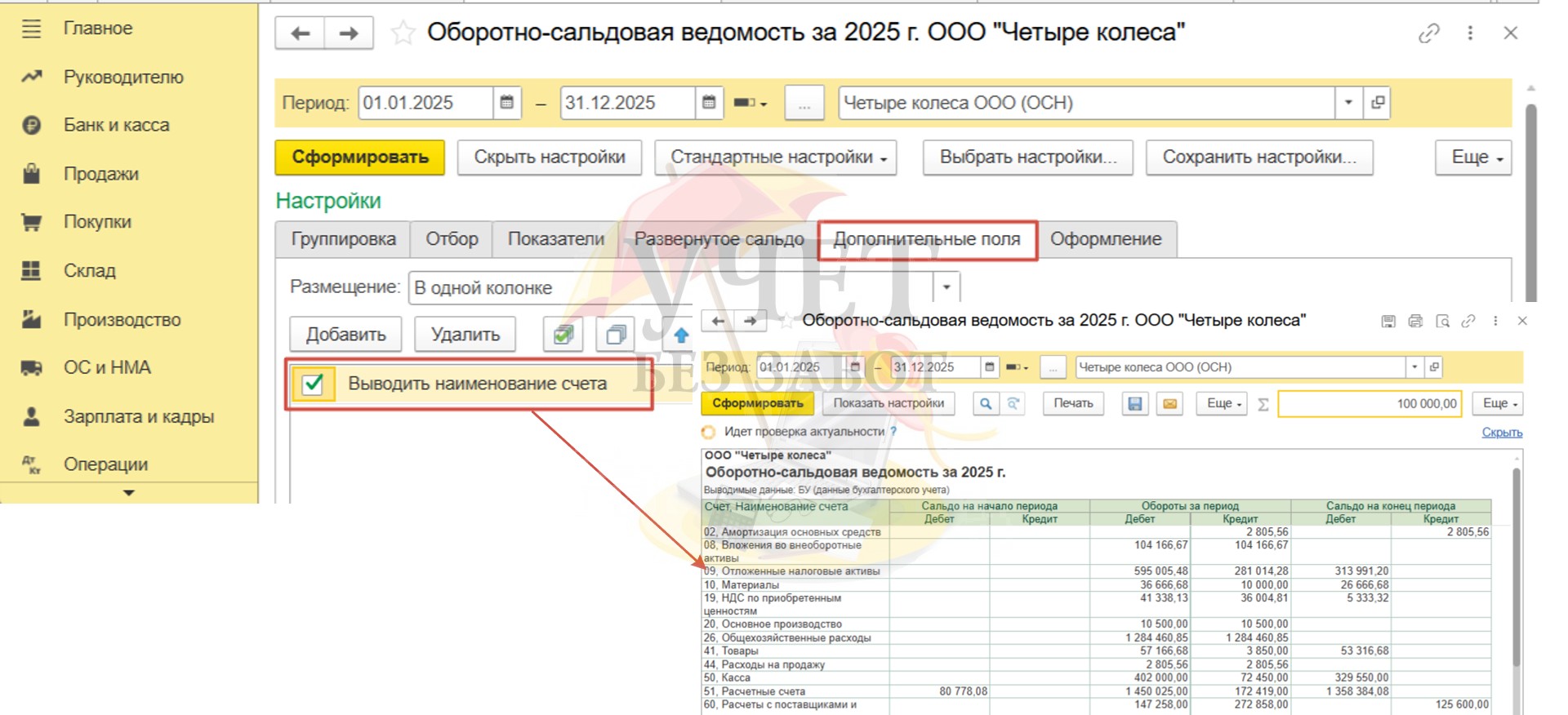Click the magnifier search icon in report toolbar
1568x715 pixels.
coord(986,404)
